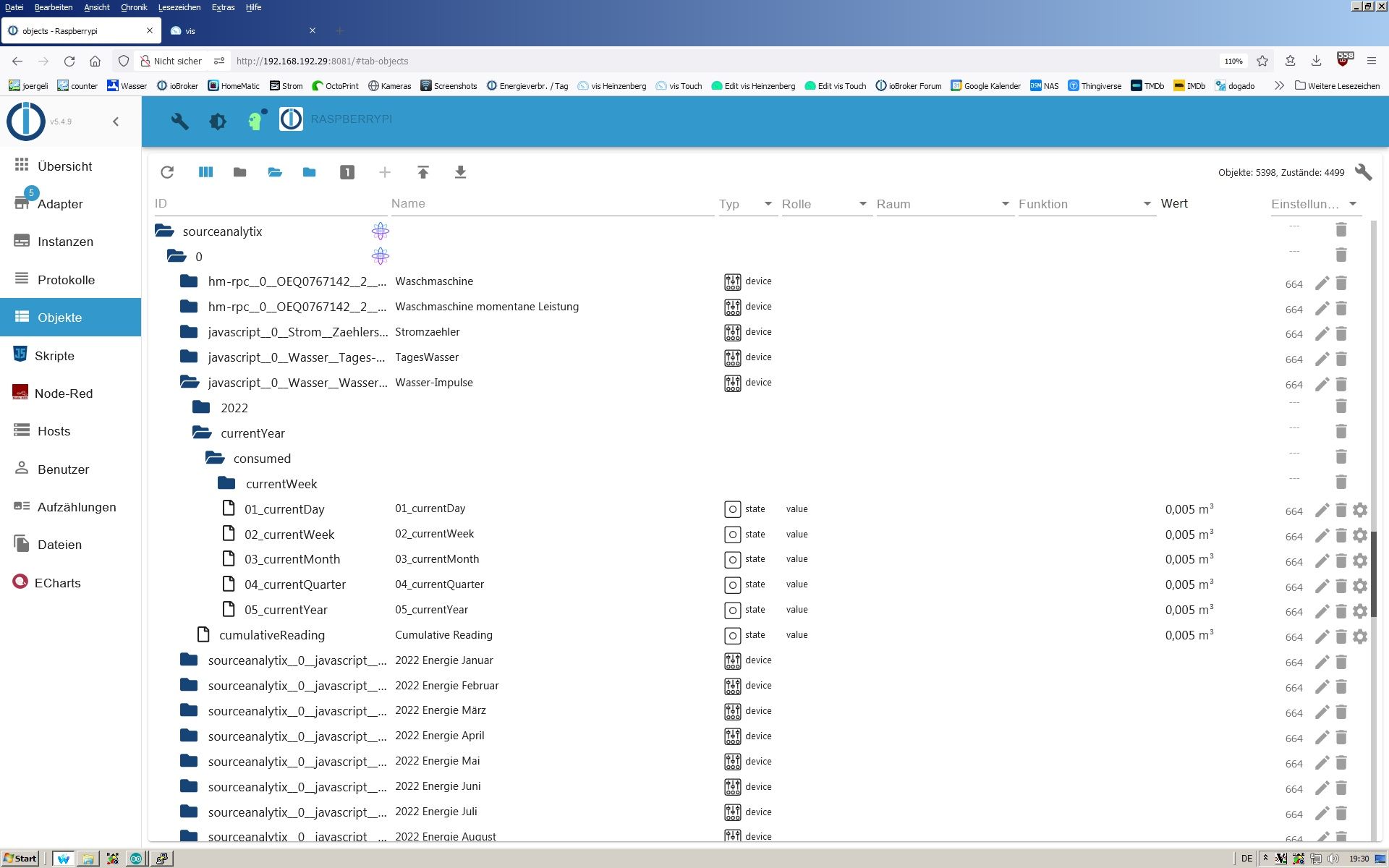Click the add new object plus icon
This screenshot has width=1389, height=868.
385,172
